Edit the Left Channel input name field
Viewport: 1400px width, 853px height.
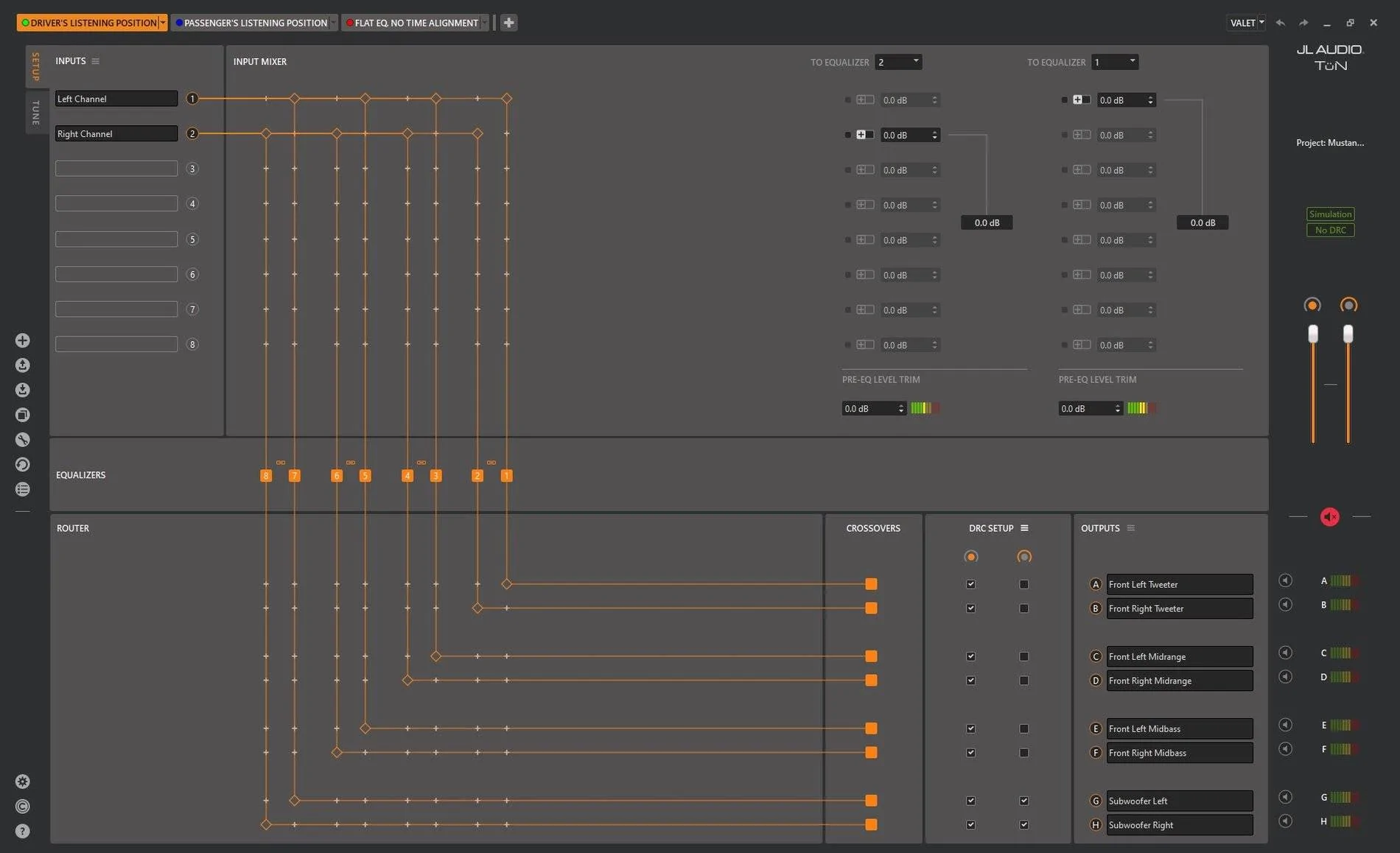(116, 99)
